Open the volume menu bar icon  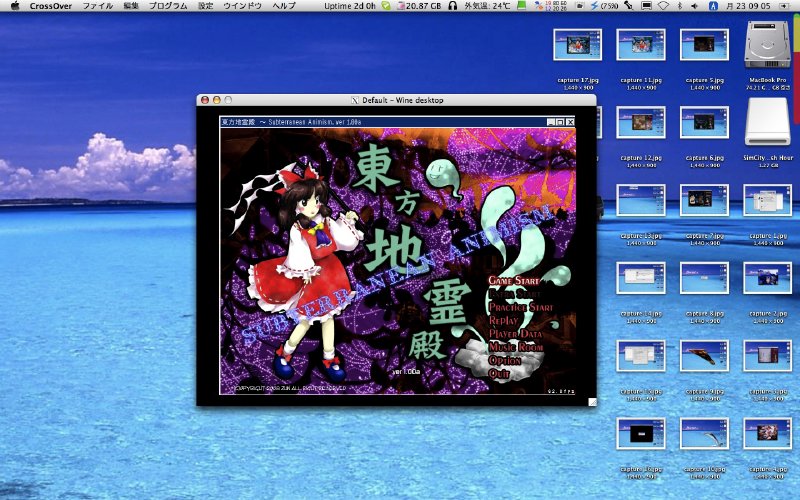694,6
